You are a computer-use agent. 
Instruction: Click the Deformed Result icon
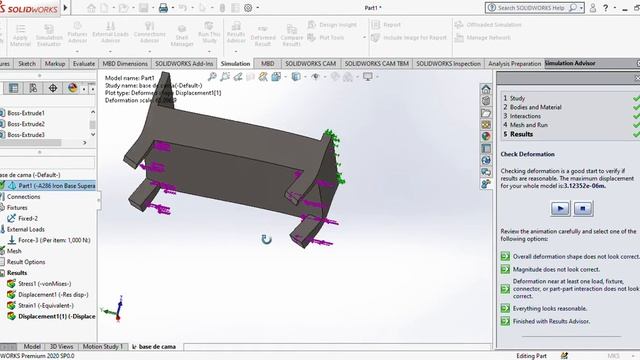(x=263, y=36)
